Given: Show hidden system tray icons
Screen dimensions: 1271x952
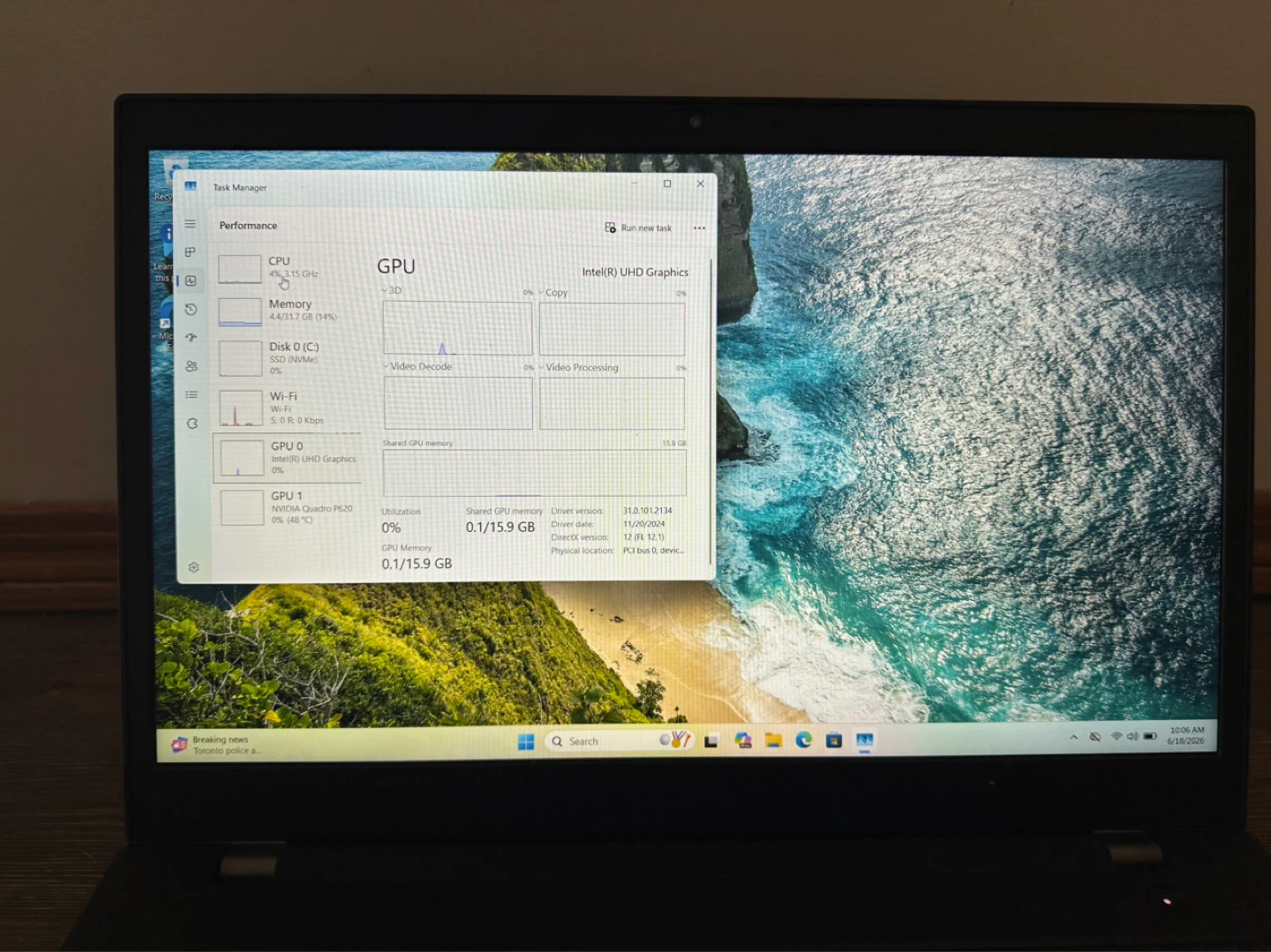Looking at the screenshot, I should (1073, 737).
